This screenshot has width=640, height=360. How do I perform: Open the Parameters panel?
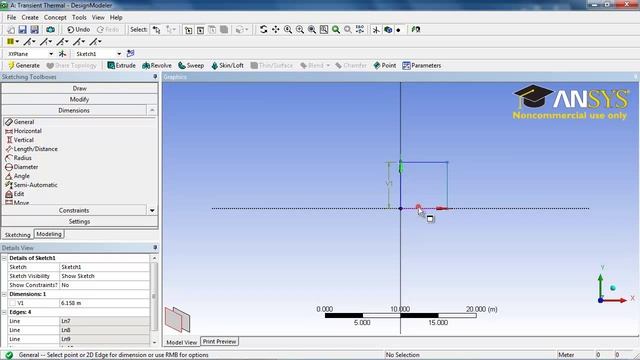point(422,65)
